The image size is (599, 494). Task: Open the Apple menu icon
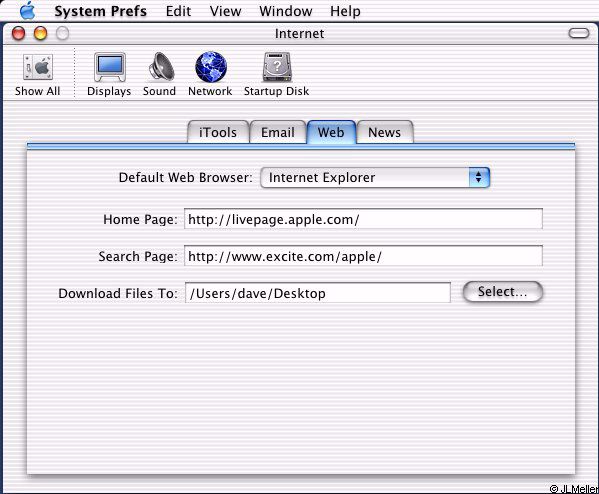tap(28, 10)
